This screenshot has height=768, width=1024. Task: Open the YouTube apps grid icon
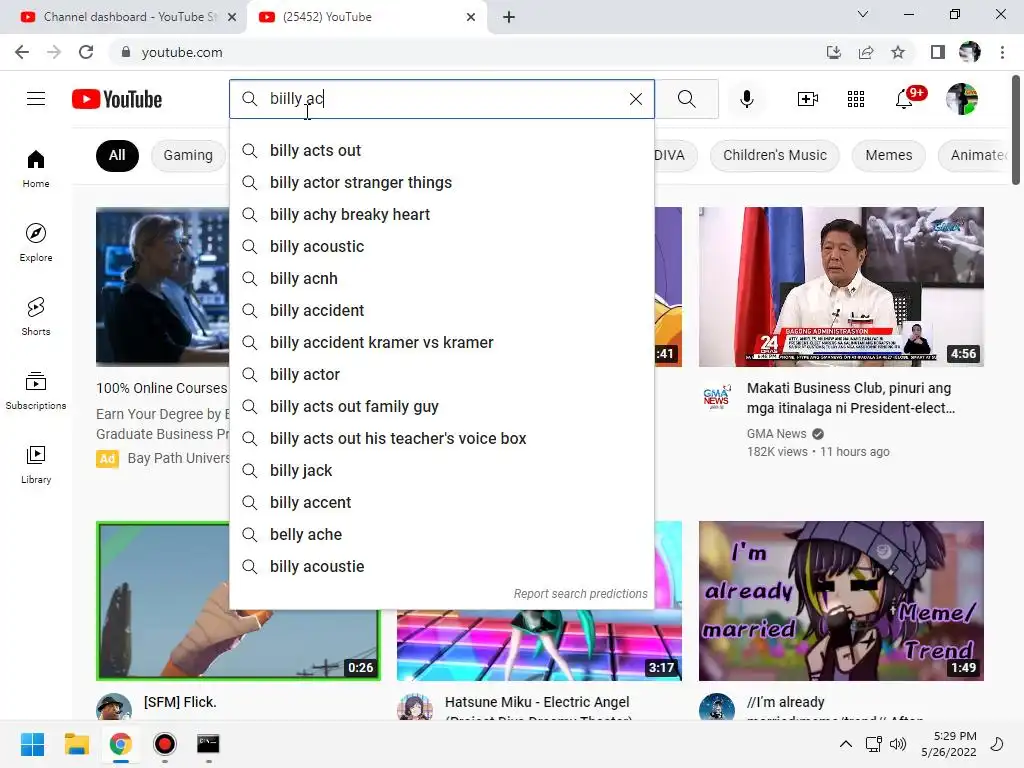[856, 99]
